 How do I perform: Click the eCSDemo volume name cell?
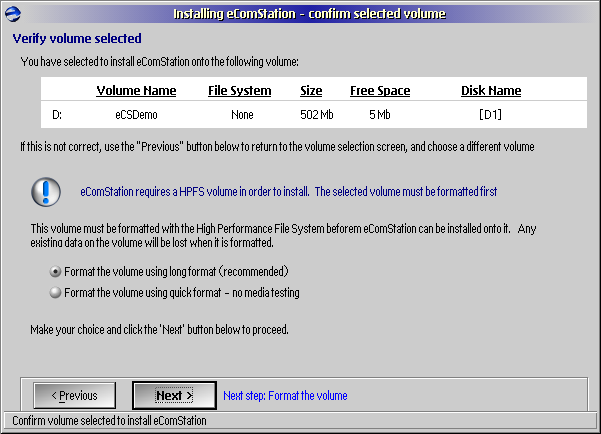(x=136, y=115)
